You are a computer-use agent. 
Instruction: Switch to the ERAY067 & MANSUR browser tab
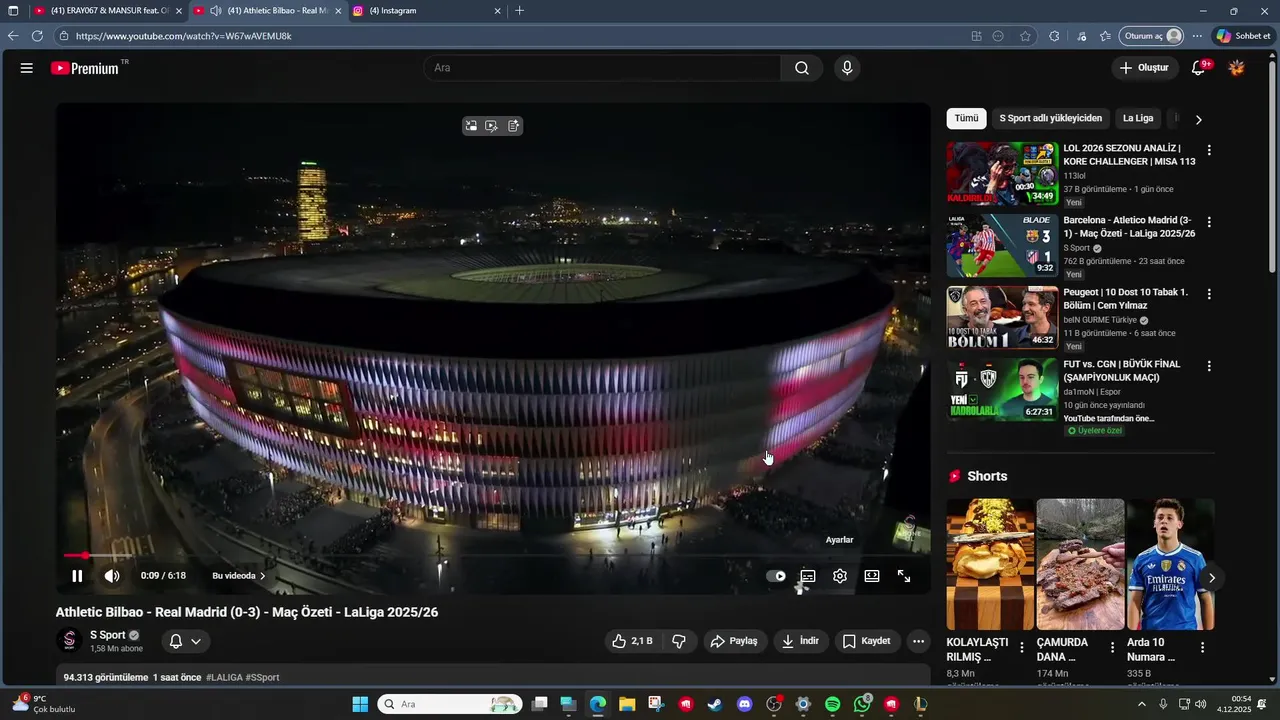point(106,11)
